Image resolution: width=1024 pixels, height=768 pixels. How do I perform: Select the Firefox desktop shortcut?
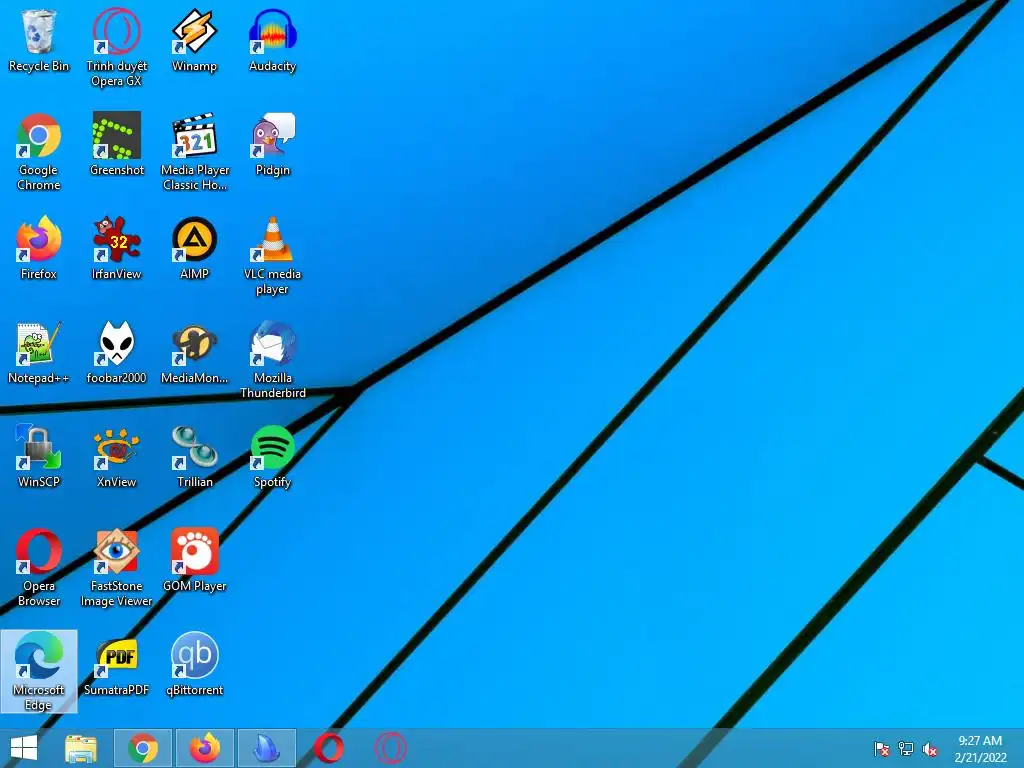[39, 248]
